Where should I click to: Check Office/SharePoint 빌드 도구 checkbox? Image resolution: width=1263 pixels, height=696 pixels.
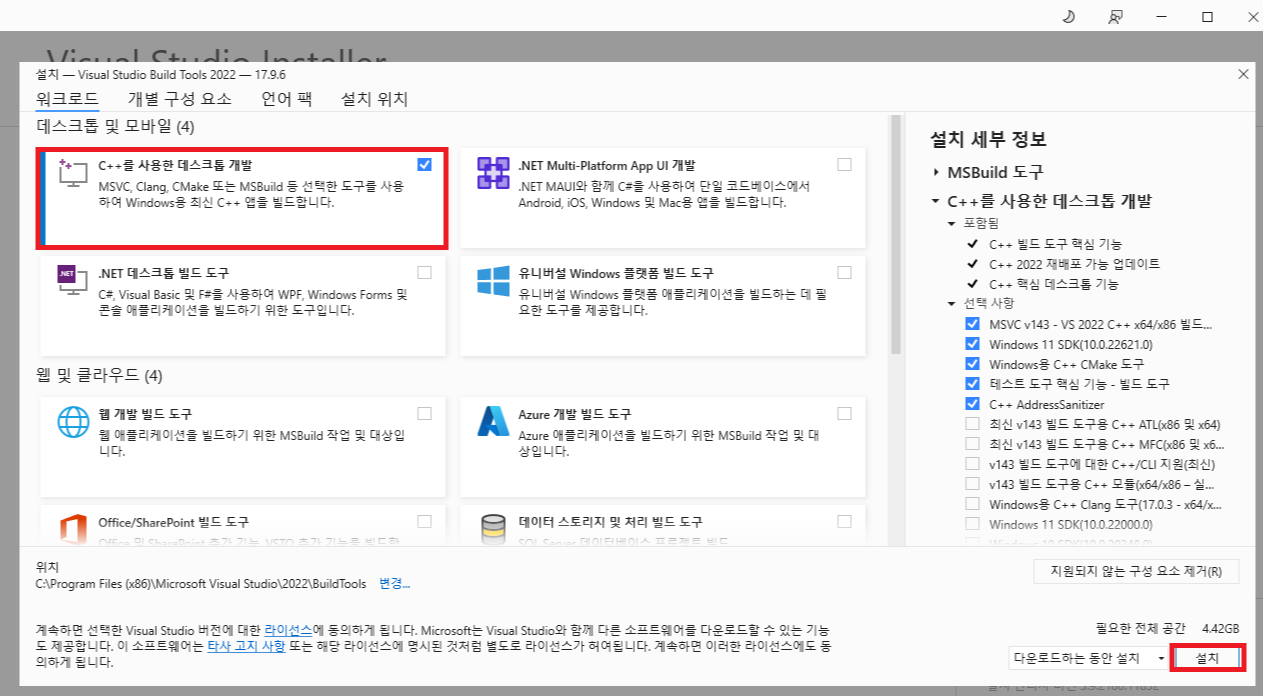point(424,521)
